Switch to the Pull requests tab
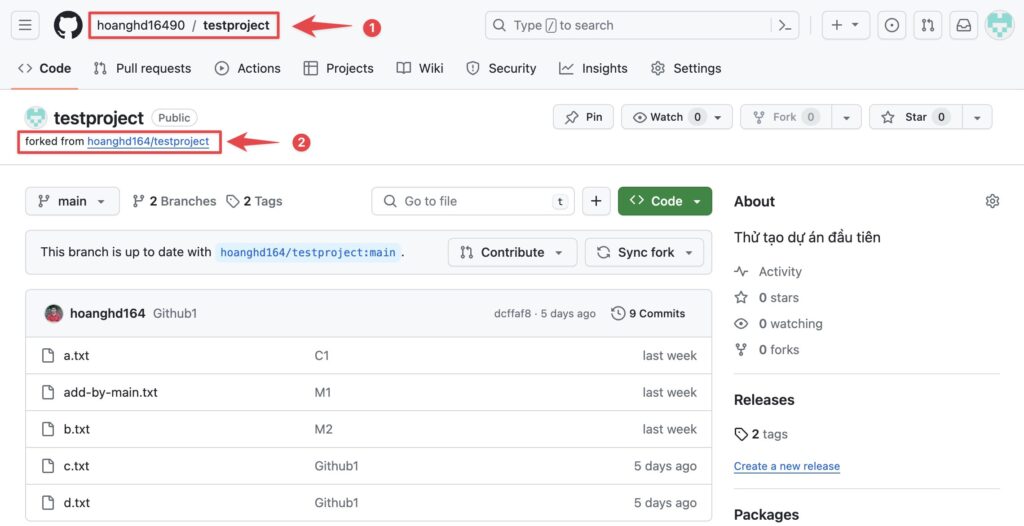The image size is (1024, 526). point(142,68)
